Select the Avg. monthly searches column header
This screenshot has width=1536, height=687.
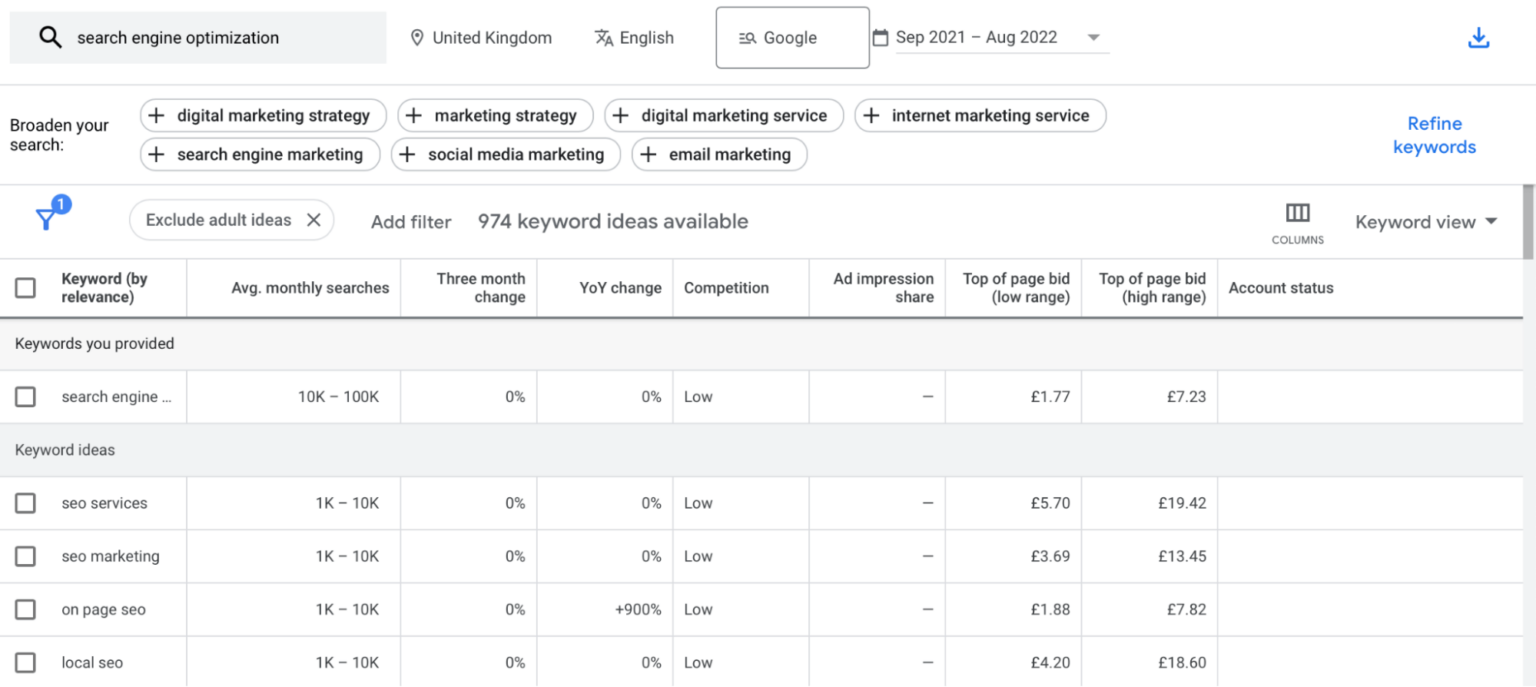pyautogui.click(x=310, y=287)
